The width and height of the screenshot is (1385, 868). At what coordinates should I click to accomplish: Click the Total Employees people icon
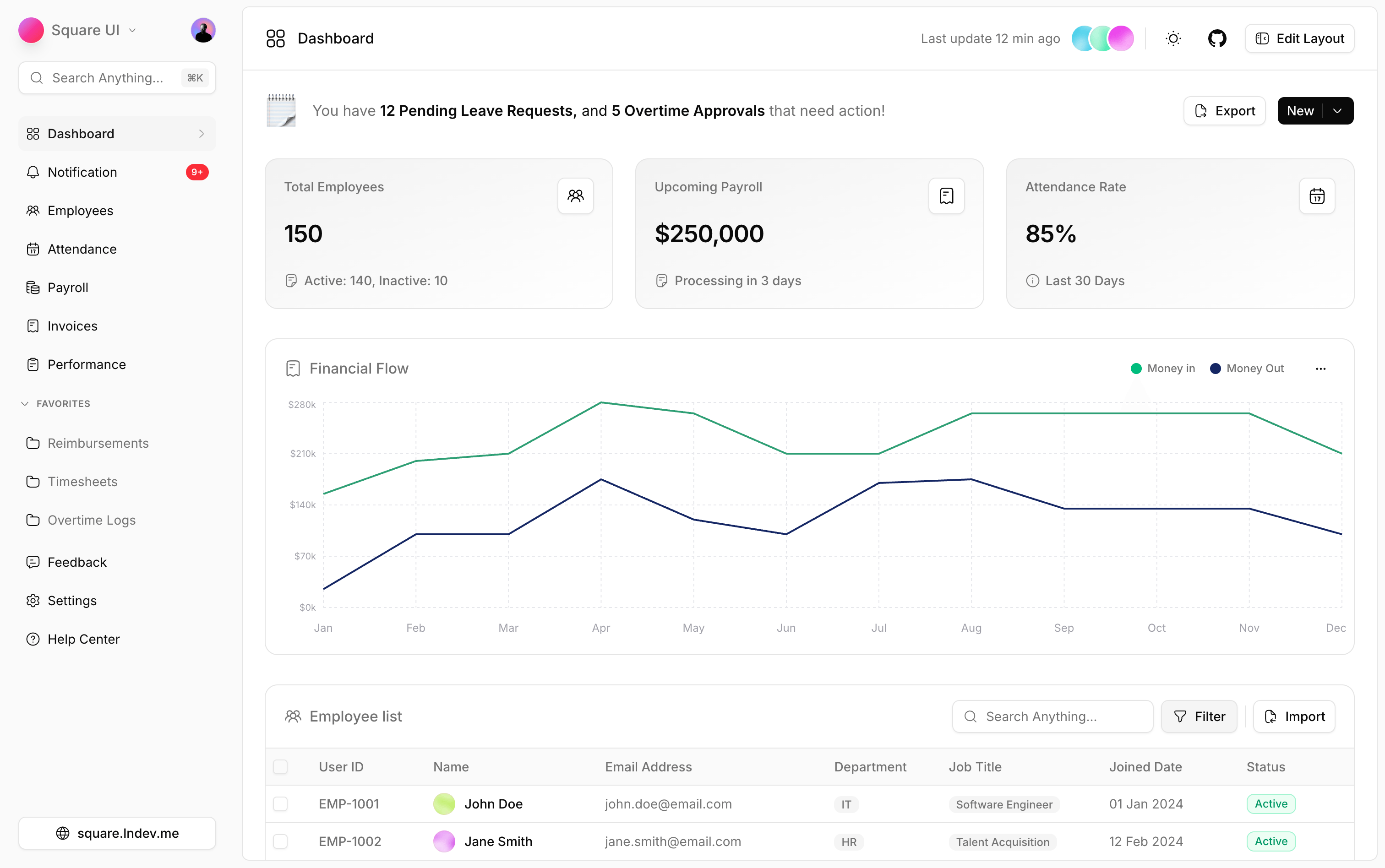[x=575, y=196]
